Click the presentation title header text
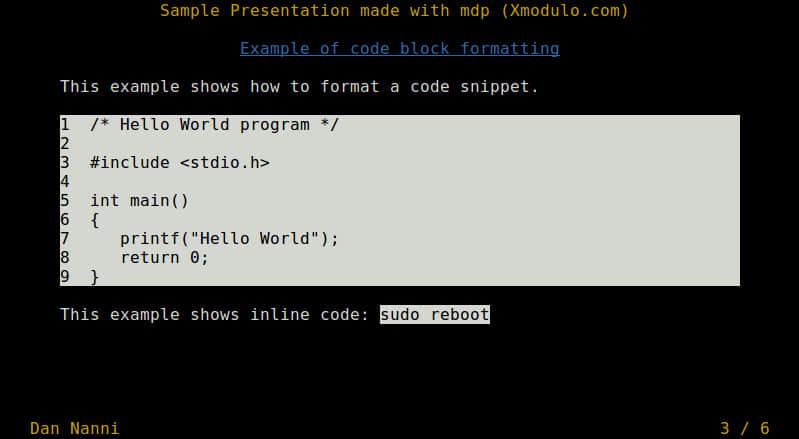Image resolution: width=799 pixels, height=439 pixels. [x=394, y=11]
